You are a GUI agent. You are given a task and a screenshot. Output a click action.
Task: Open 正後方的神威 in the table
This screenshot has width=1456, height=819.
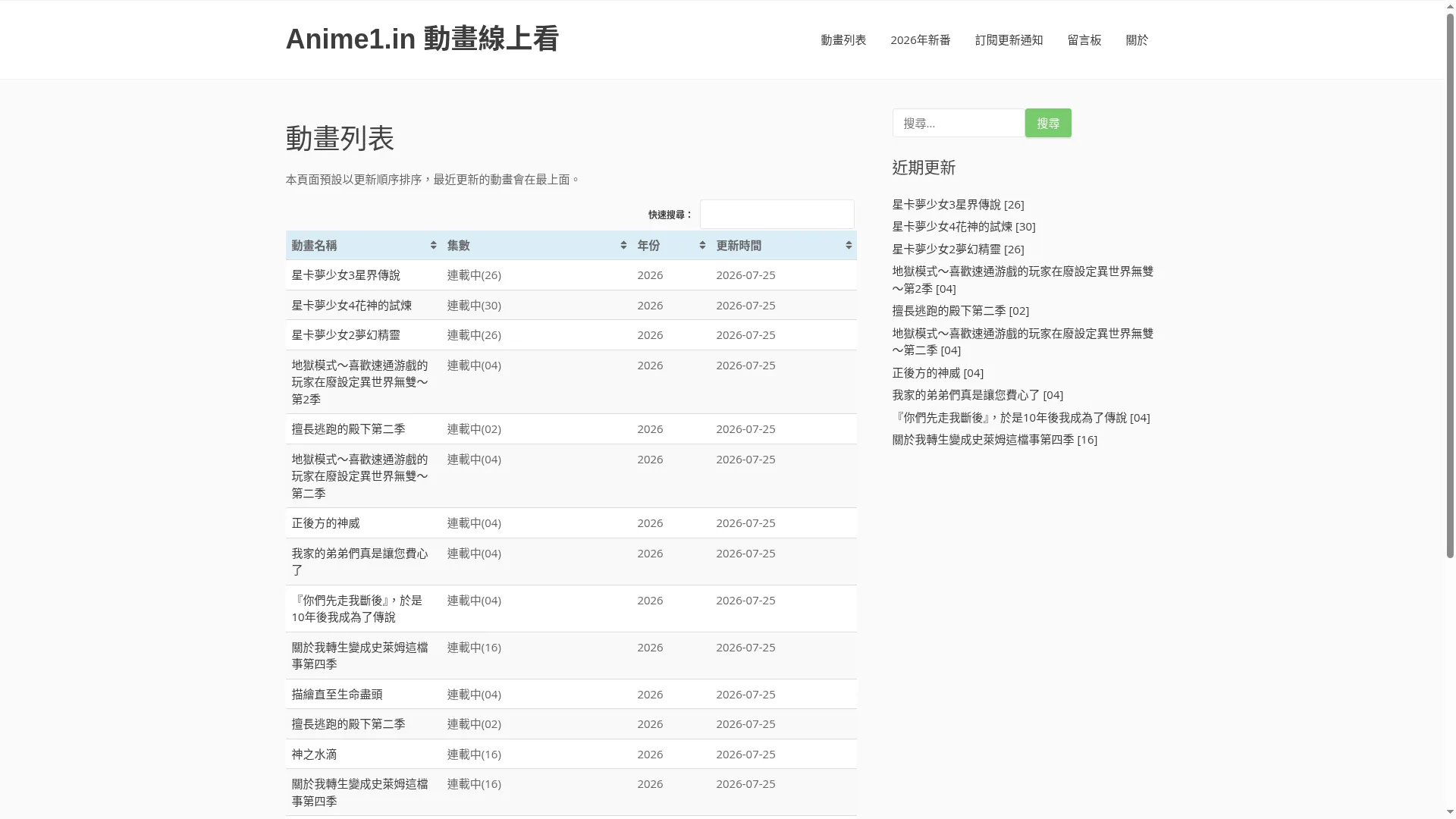tap(326, 523)
